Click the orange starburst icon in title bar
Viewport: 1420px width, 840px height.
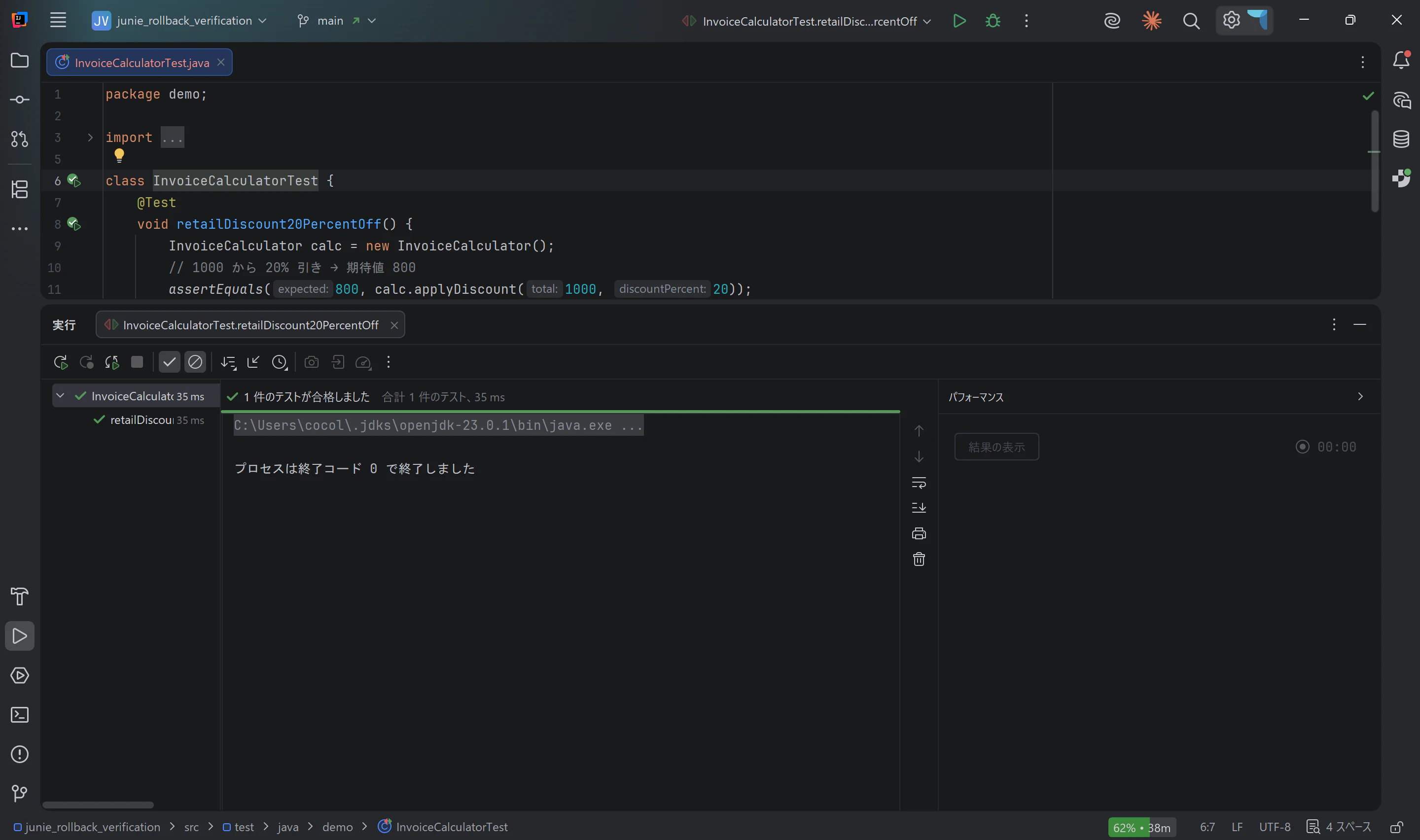click(x=1151, y=21)
